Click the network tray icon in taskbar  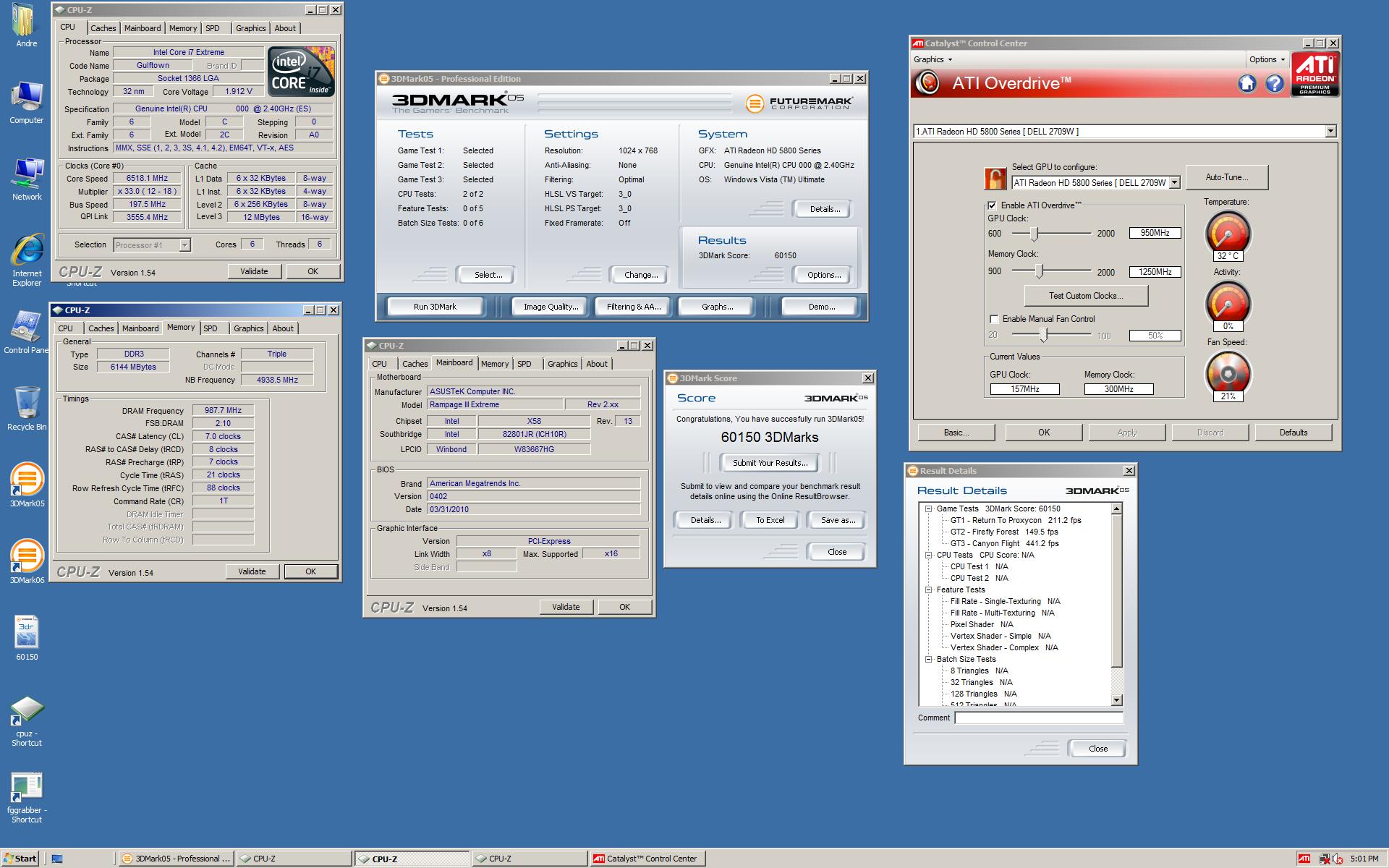[1325, 859]
